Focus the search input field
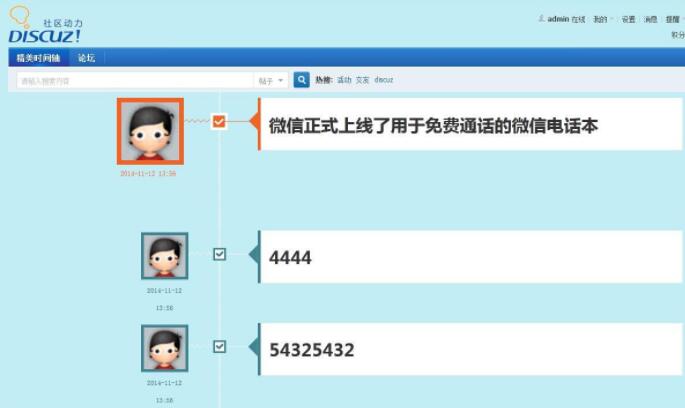The height and width of the screenshot is (408, 685). click(x=135, y=81)
